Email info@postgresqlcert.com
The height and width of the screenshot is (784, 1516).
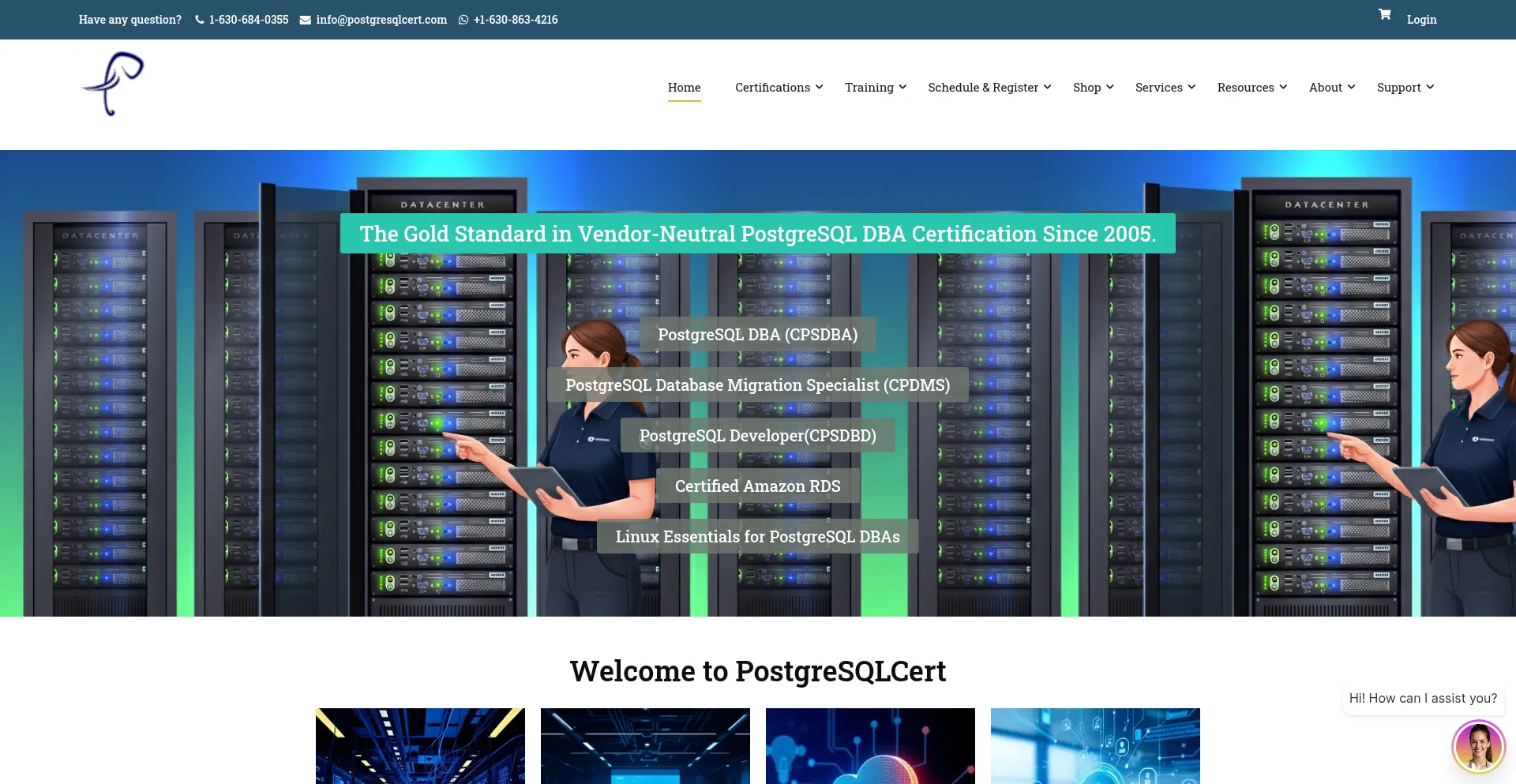[381, 20]
